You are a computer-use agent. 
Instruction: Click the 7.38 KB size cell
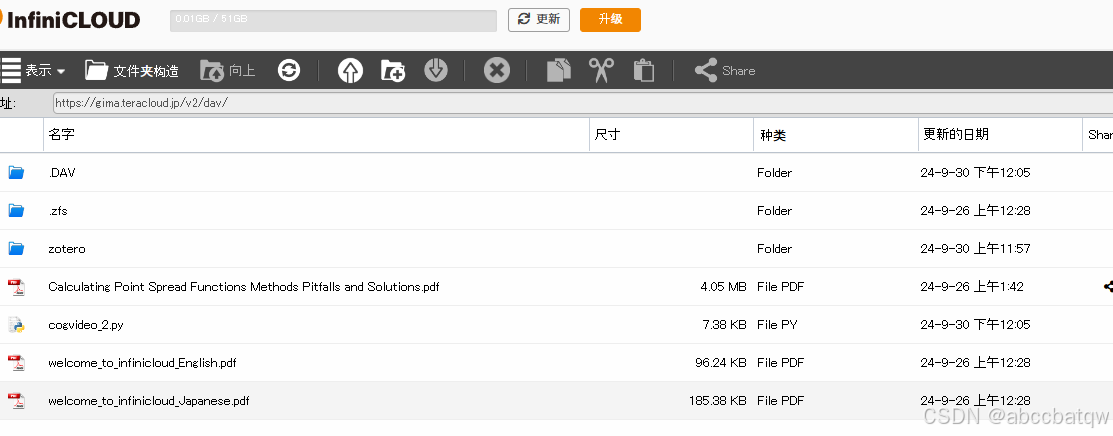pos(724,325)
